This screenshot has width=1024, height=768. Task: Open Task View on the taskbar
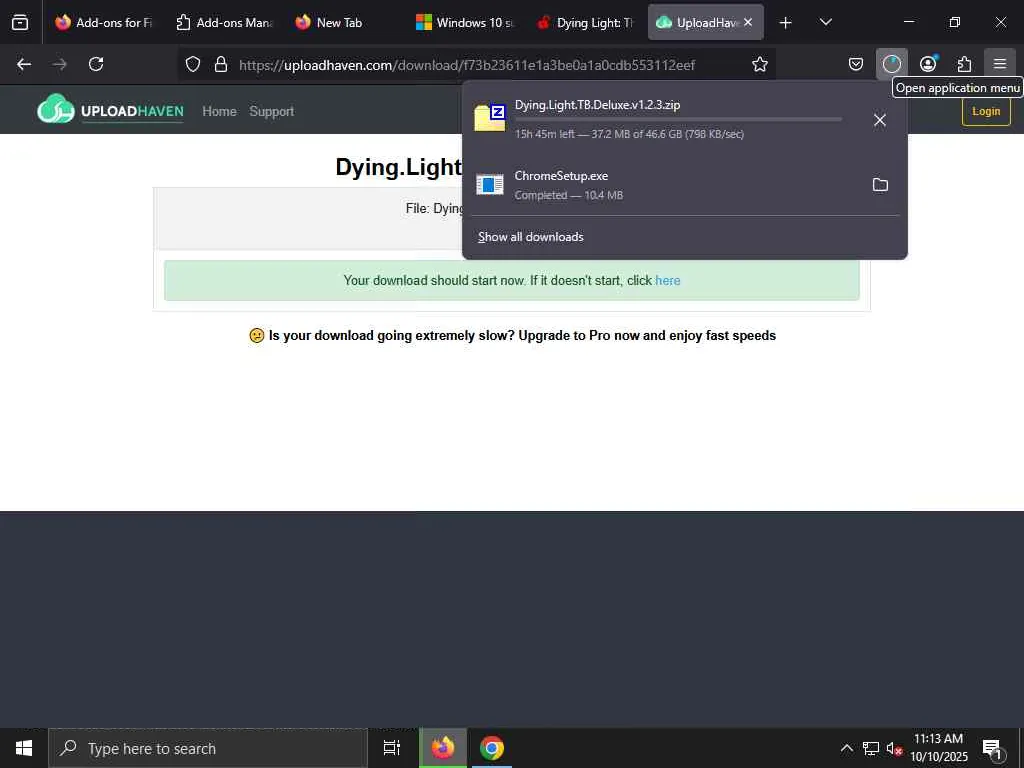(391, 748)
